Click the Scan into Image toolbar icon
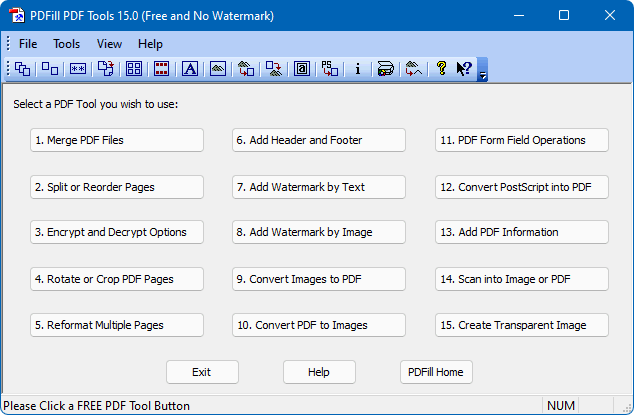 pos(385,69)
